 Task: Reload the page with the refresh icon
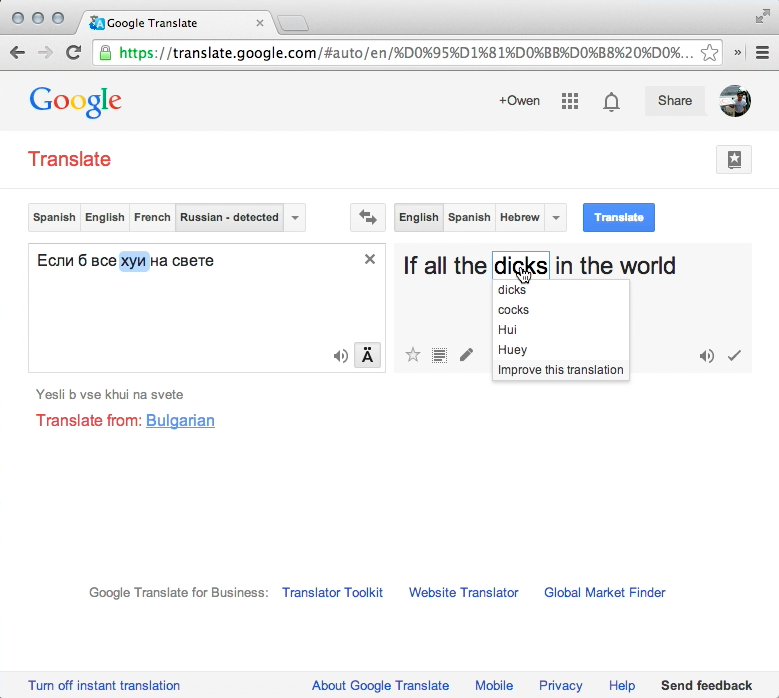click(74, 52)
